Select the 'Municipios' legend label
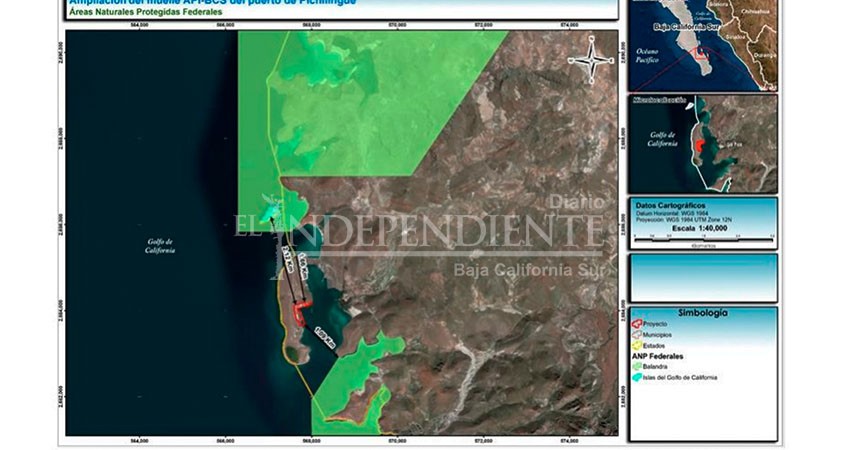 657,335
